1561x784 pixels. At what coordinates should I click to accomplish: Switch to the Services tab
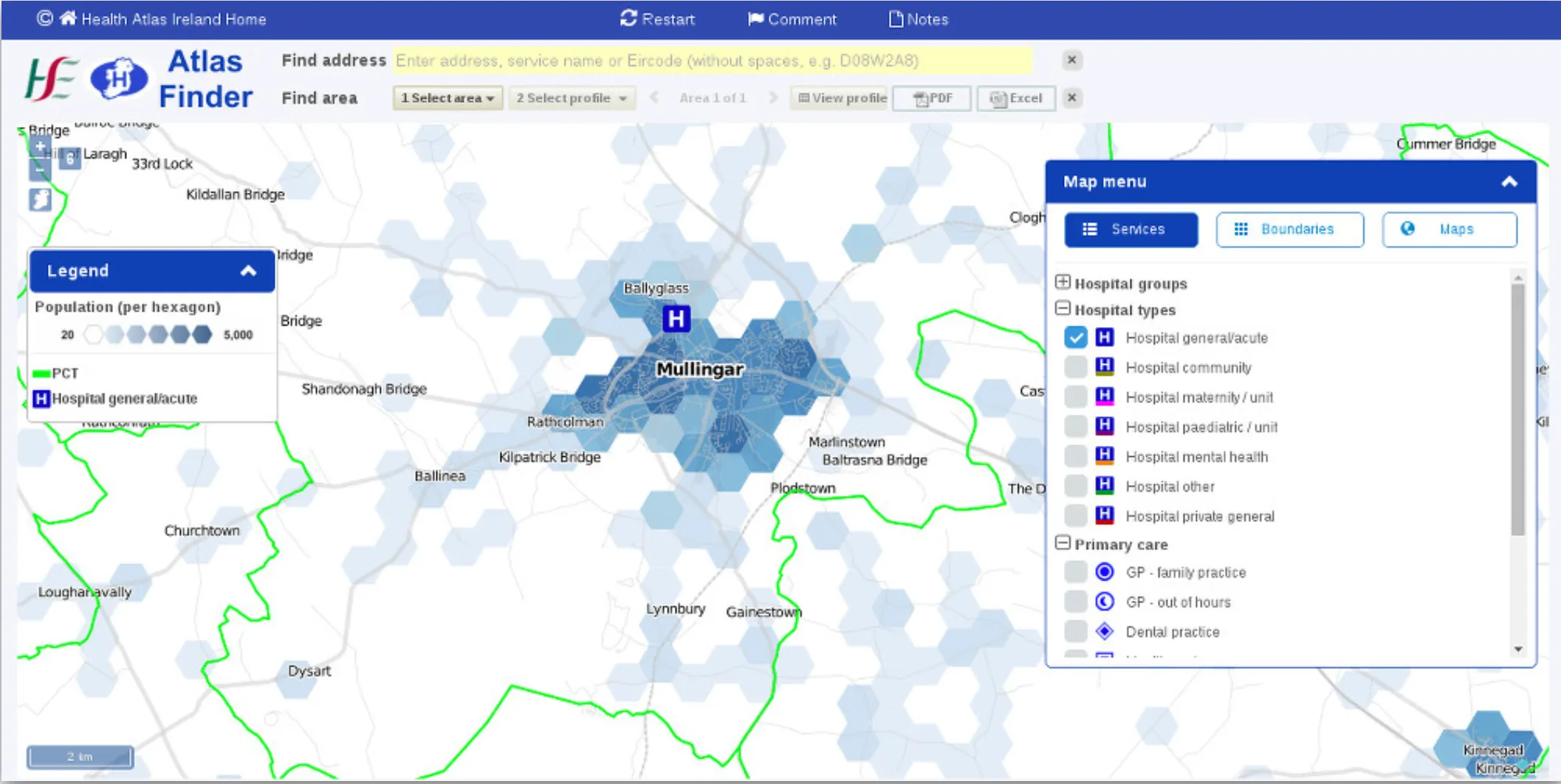[x=1131, y=230]
